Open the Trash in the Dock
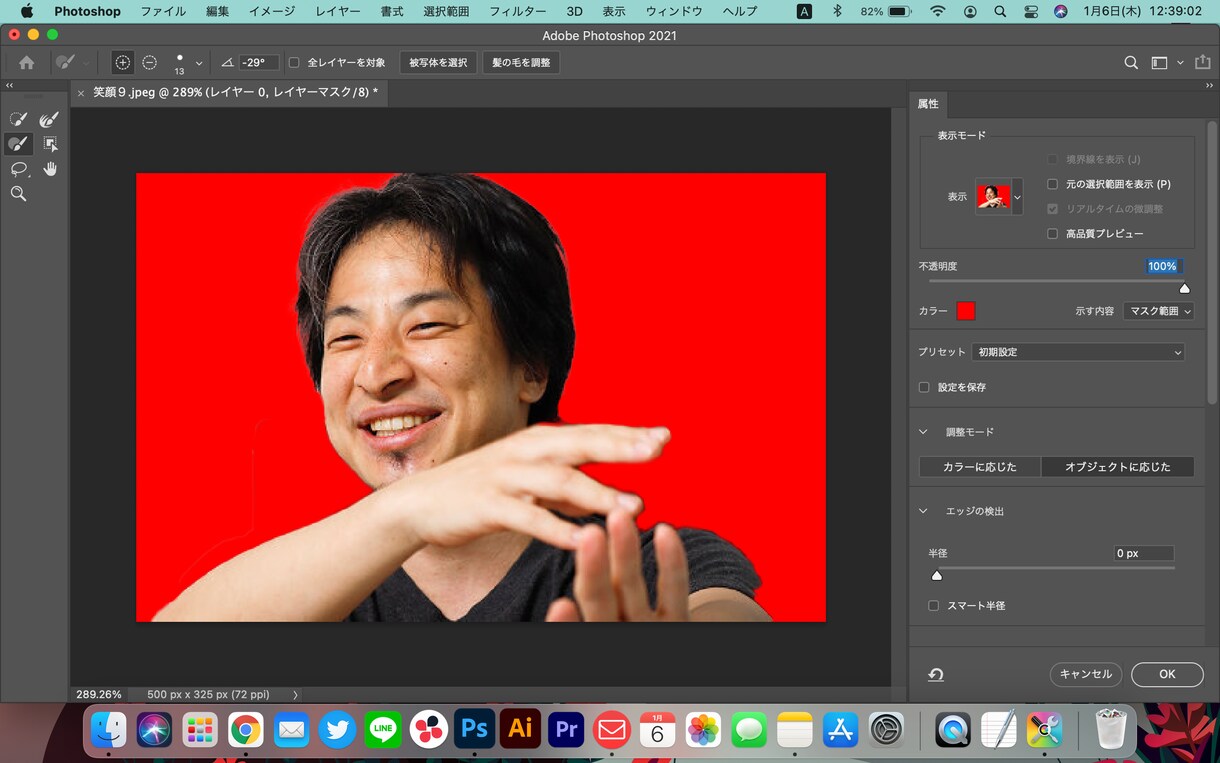The image size is (1220, 763). click(1112, 729)
